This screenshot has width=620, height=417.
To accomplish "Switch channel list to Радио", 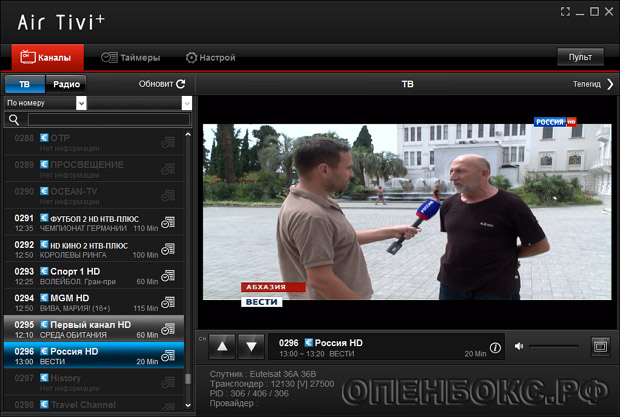I will (x=66, y=84).
